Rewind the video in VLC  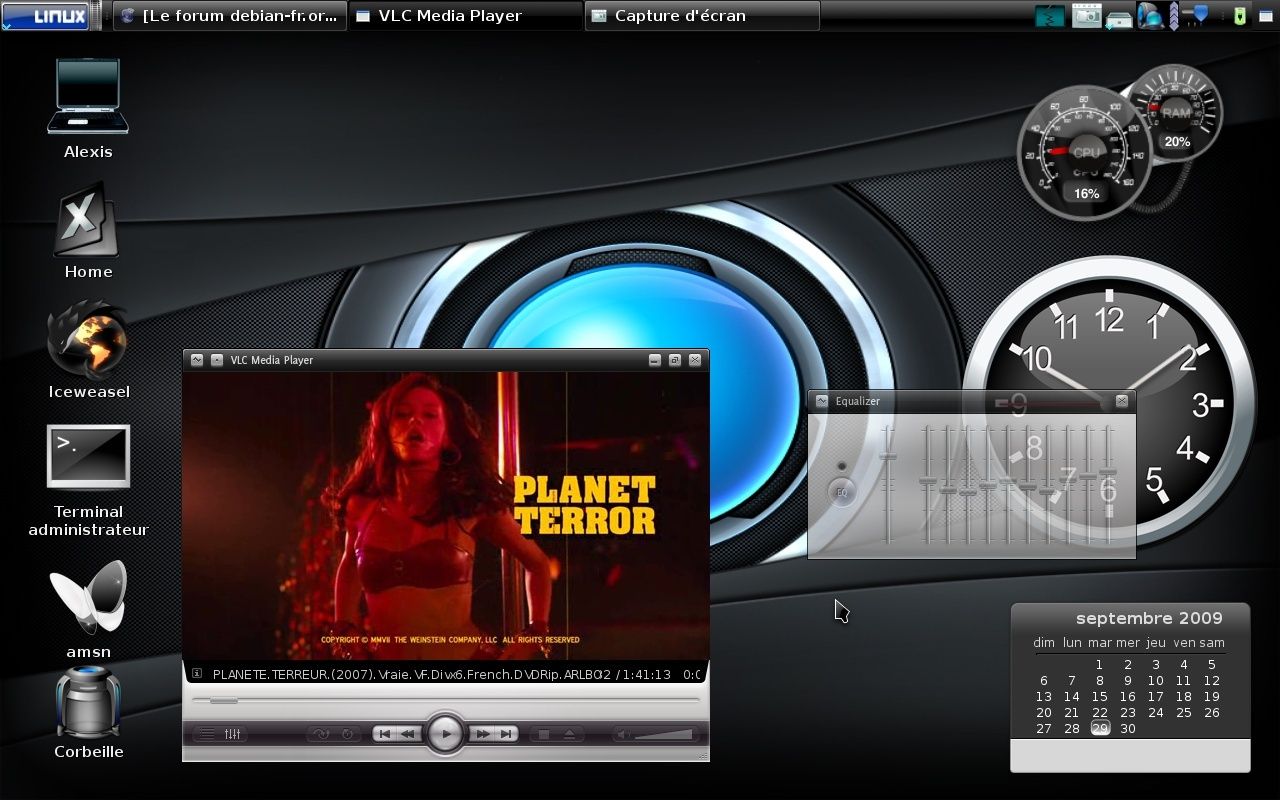point(409,734)
